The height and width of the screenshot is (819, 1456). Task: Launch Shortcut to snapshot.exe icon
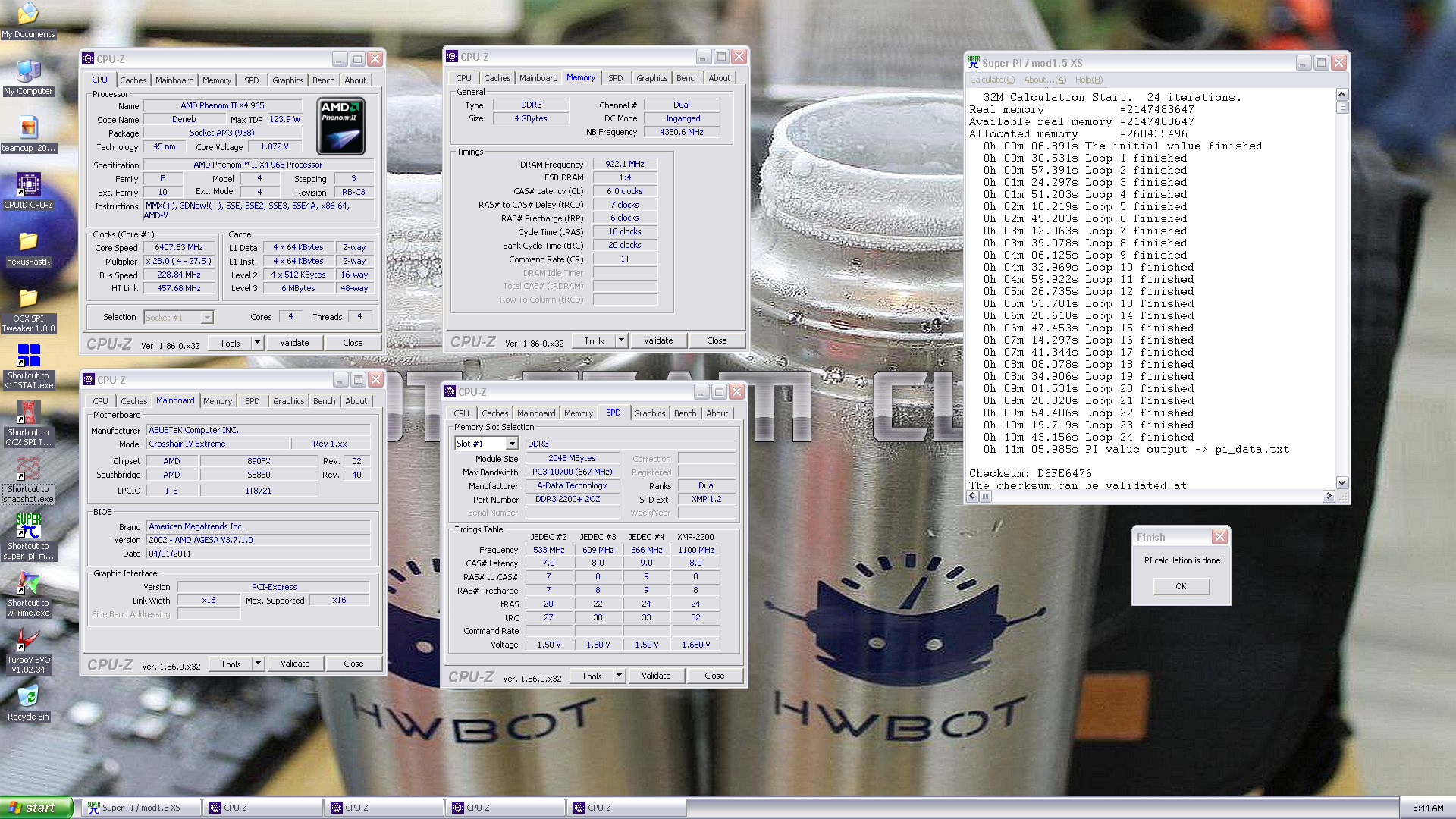(x=28, y=481)
